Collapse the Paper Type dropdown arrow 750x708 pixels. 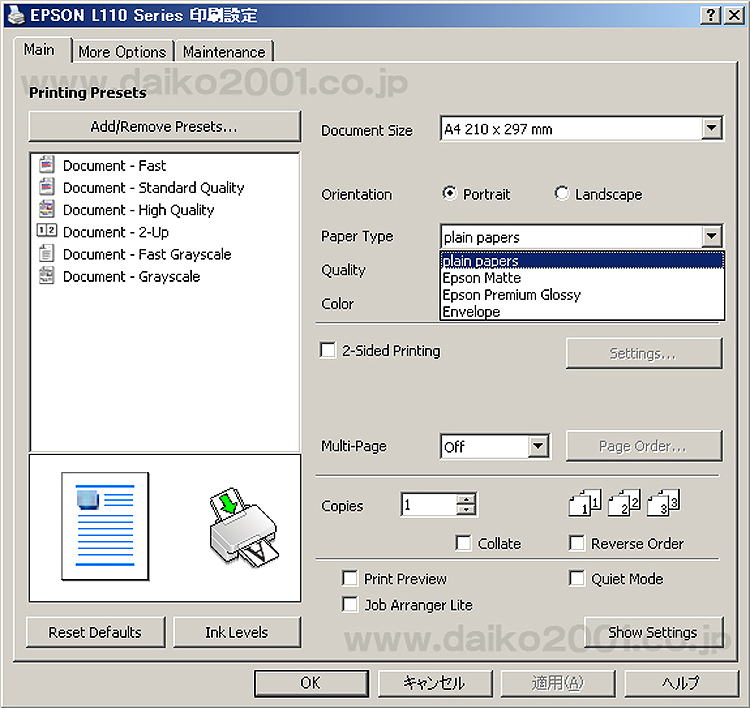(x=712, y=236)
